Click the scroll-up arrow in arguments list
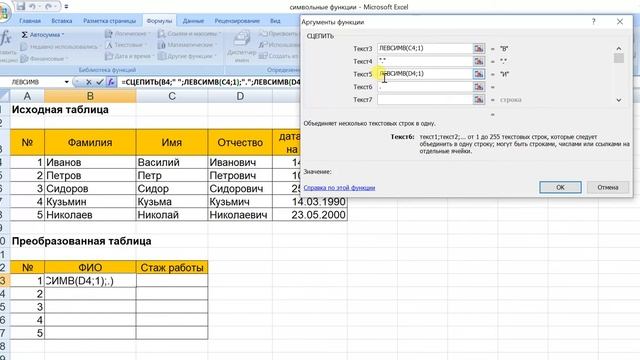 [619, 49]
